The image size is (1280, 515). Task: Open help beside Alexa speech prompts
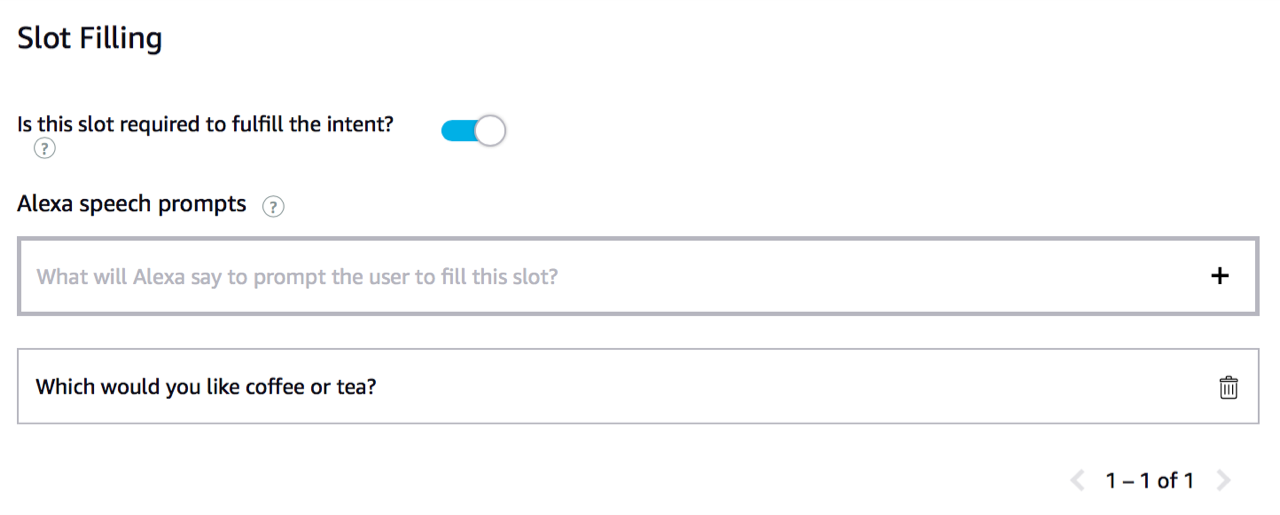tap(273, 206)
